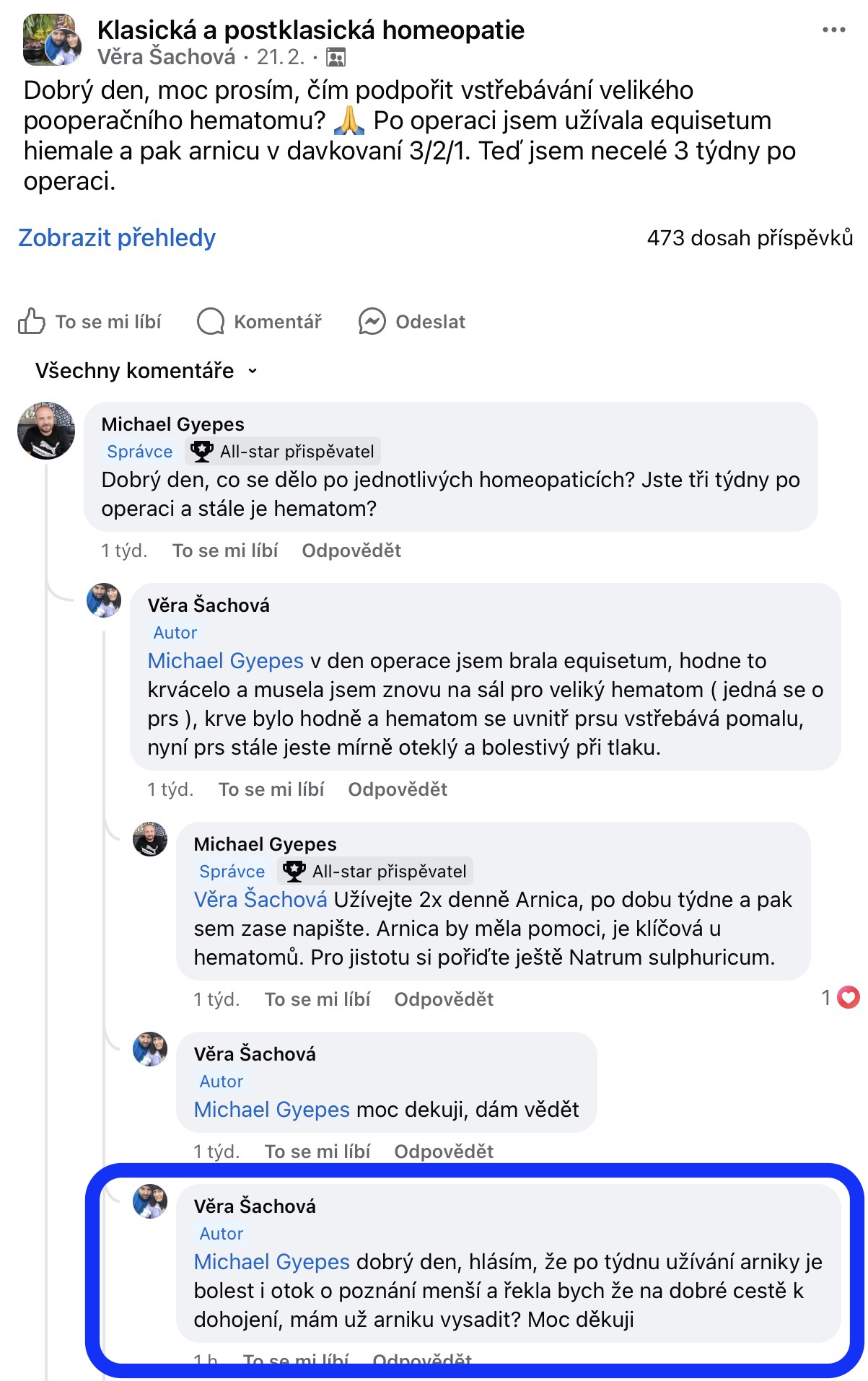Click Věra Šachová mention in Arnica reply
The image size is (868, 1381).
[x=260, y=900]
